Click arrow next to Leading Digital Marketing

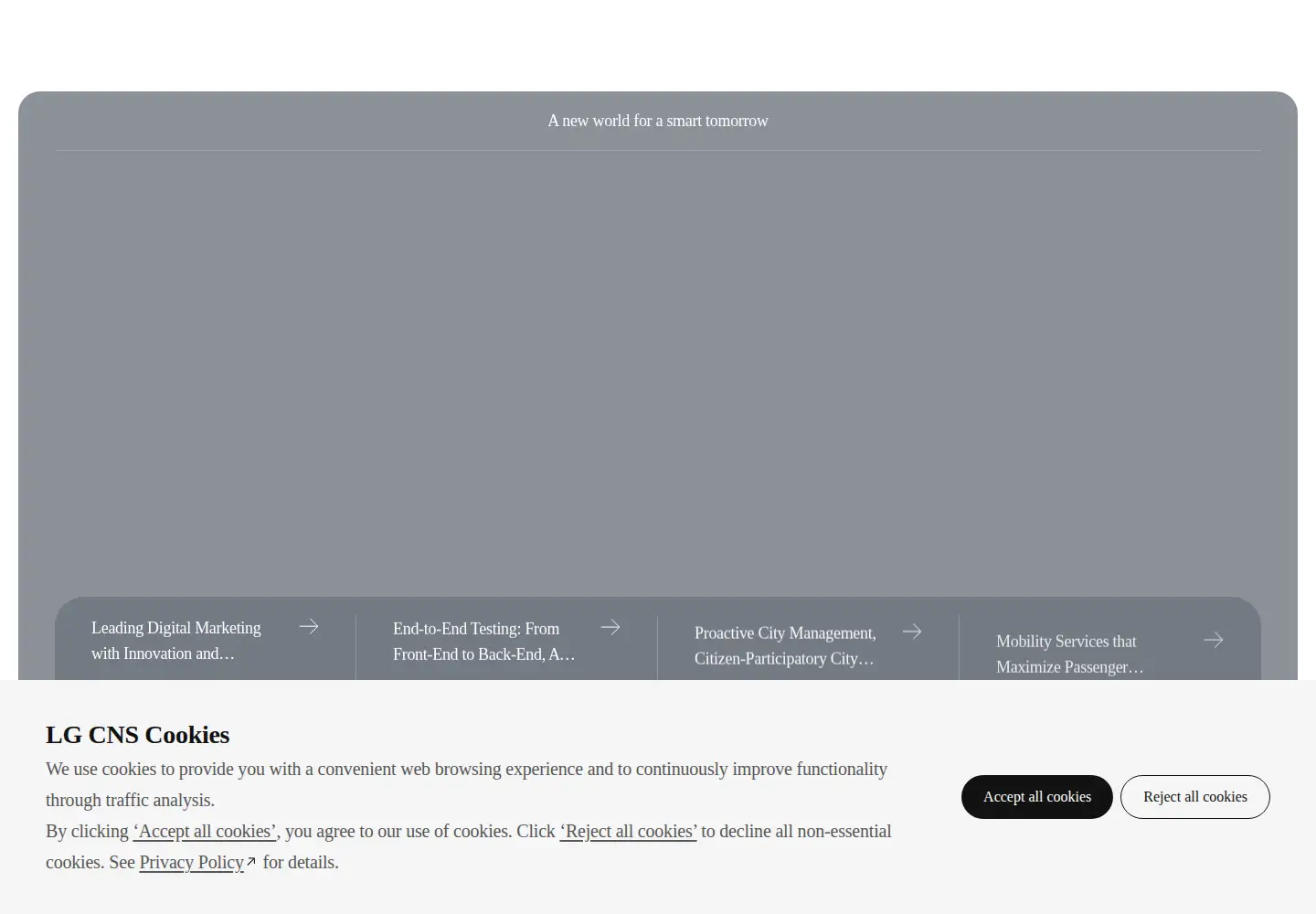(x=309, y=626)
